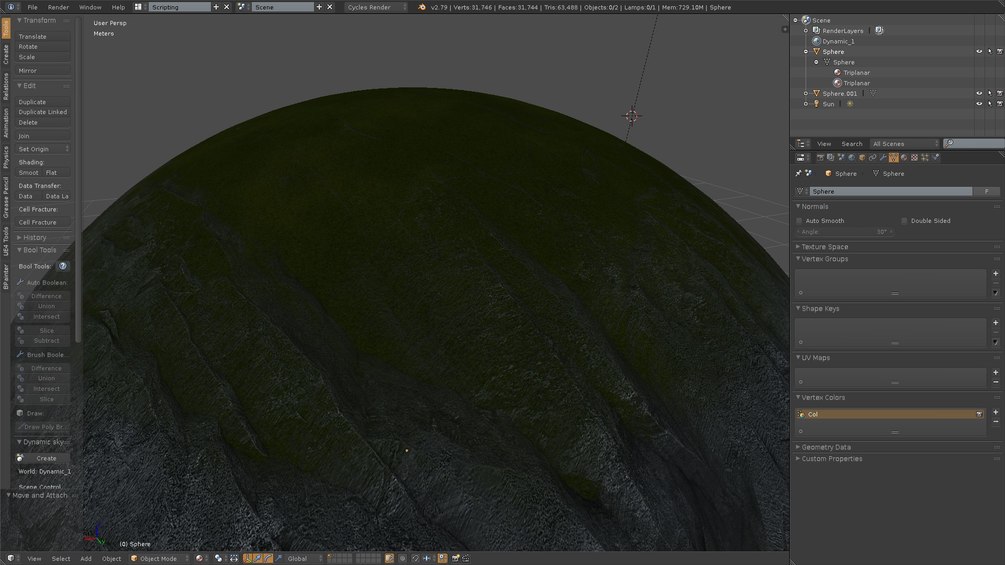Open the particles properties tab

click(925, 158)
